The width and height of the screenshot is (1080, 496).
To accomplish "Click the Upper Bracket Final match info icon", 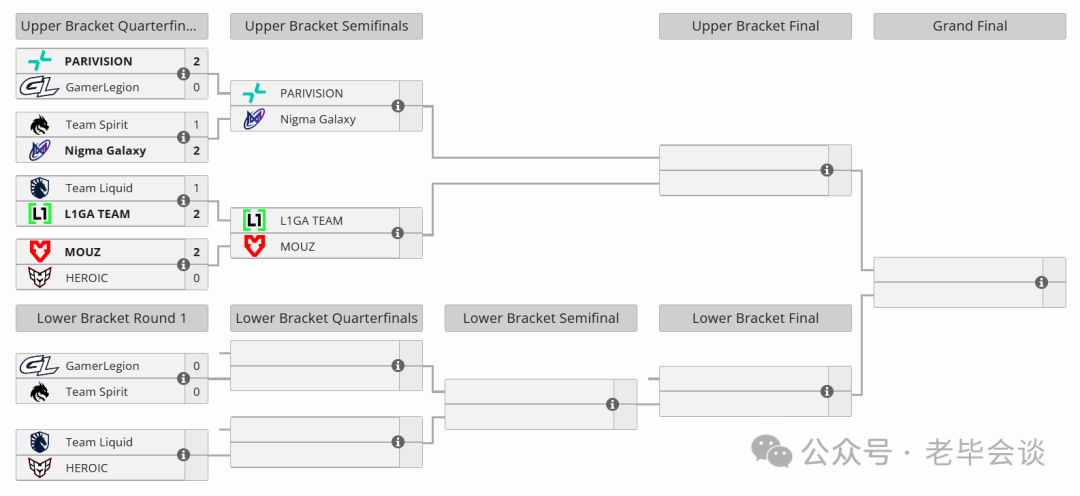I will point(827,170).
